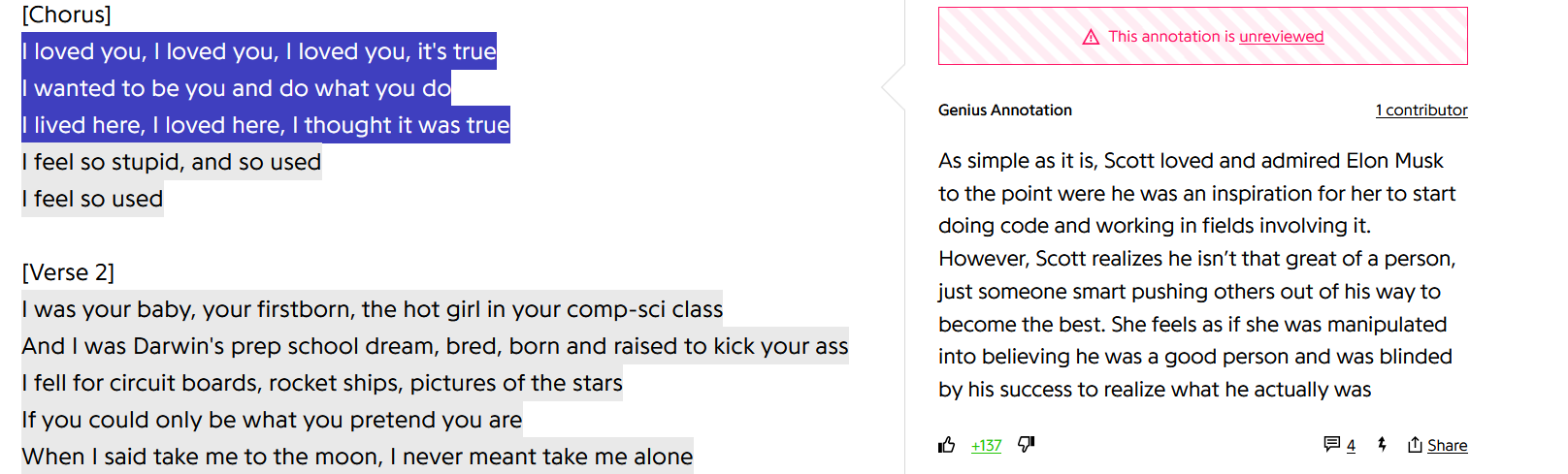
Task: Open the +137 vote count
Action: (986, 446)
